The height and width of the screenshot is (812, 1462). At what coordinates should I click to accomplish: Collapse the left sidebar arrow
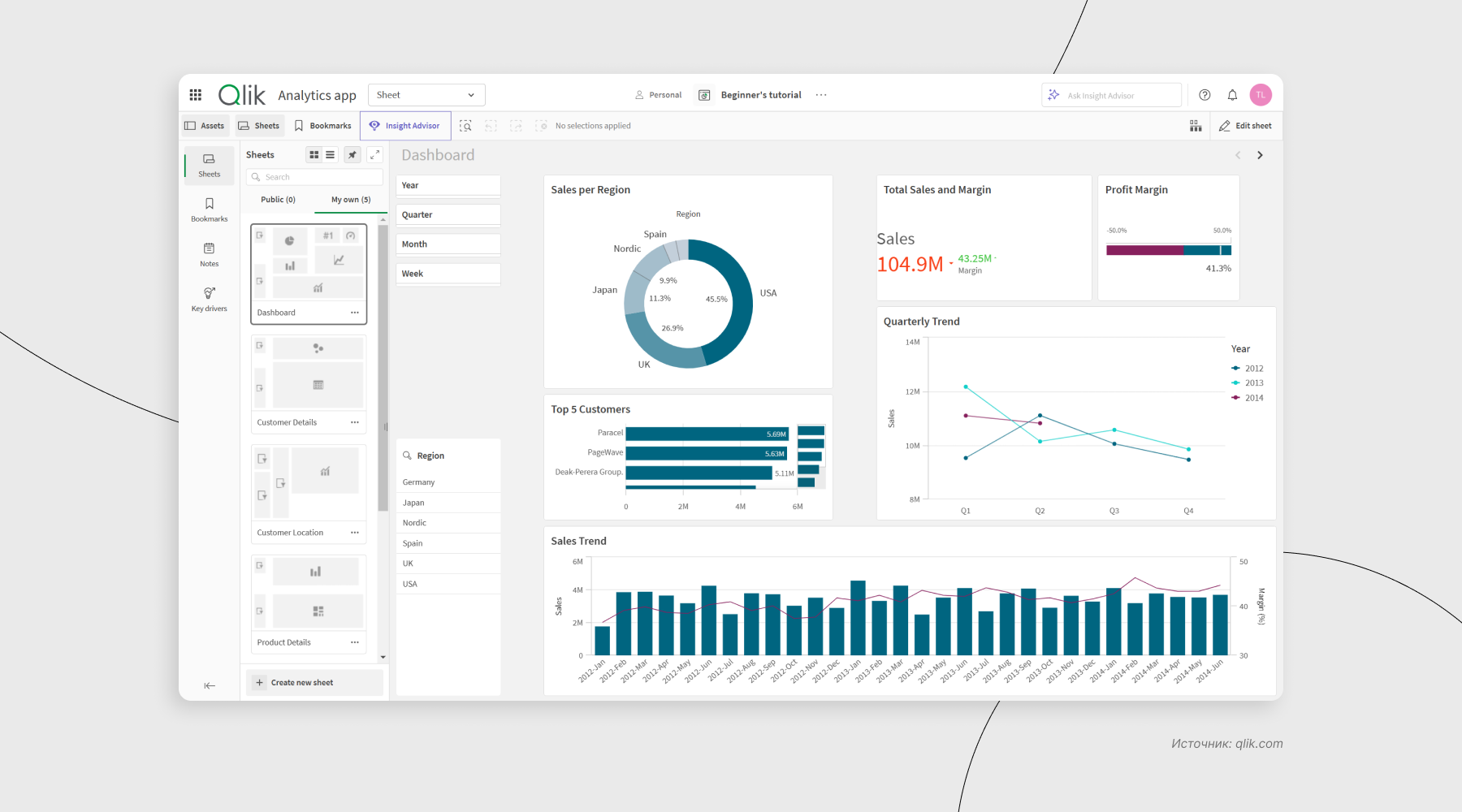tap(210, 685)
